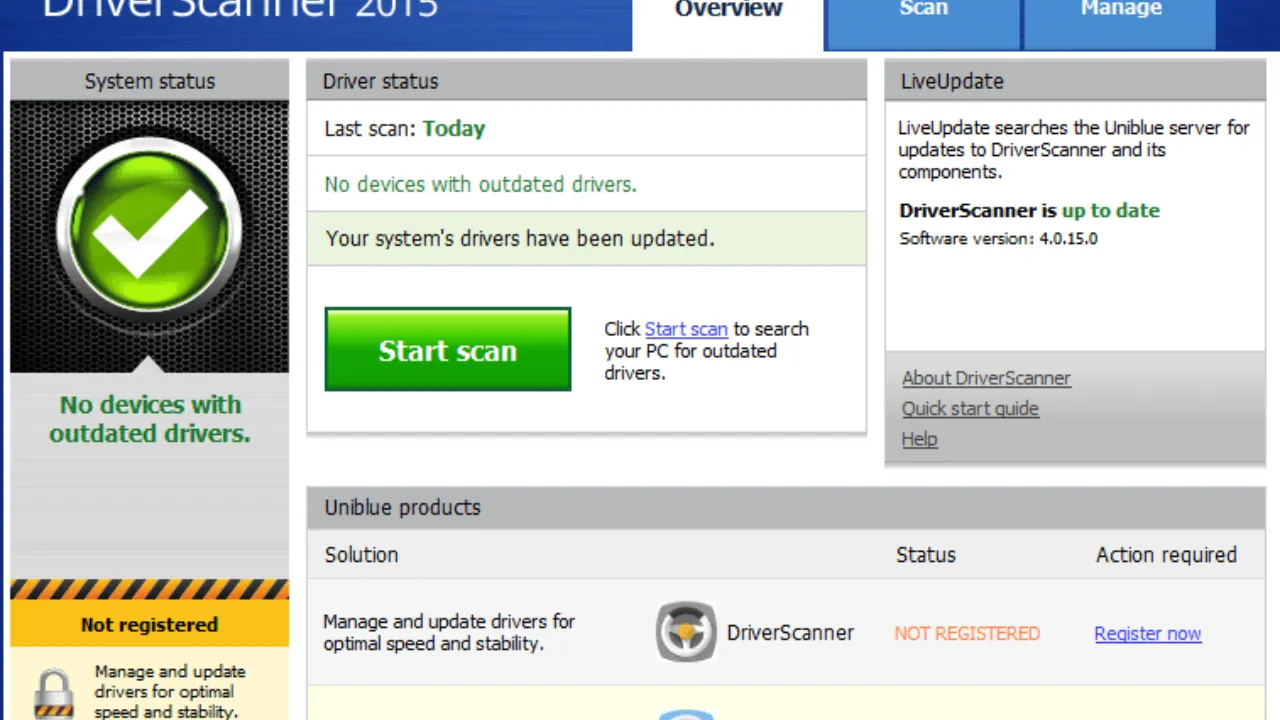Click the NOT REGISTERED status text
This screenshot has height=720, width=1280.
coord(967,633)
